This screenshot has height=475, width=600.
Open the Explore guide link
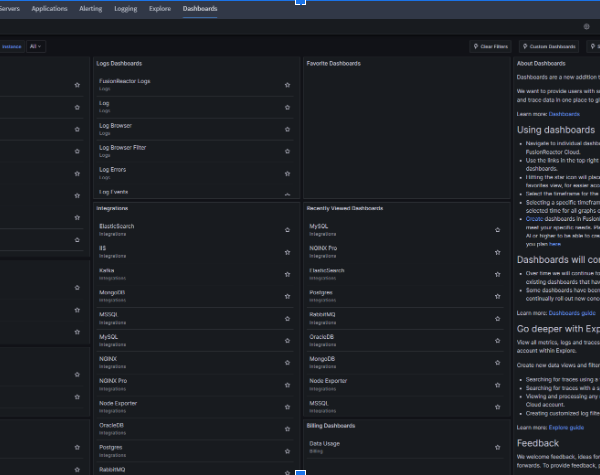[566, 428]
